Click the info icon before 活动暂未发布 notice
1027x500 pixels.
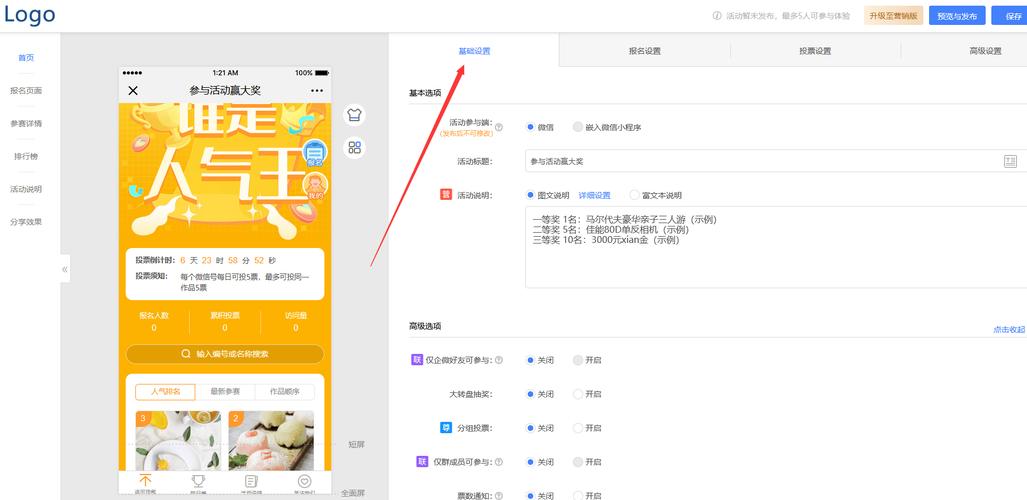(x=717, y=16)
